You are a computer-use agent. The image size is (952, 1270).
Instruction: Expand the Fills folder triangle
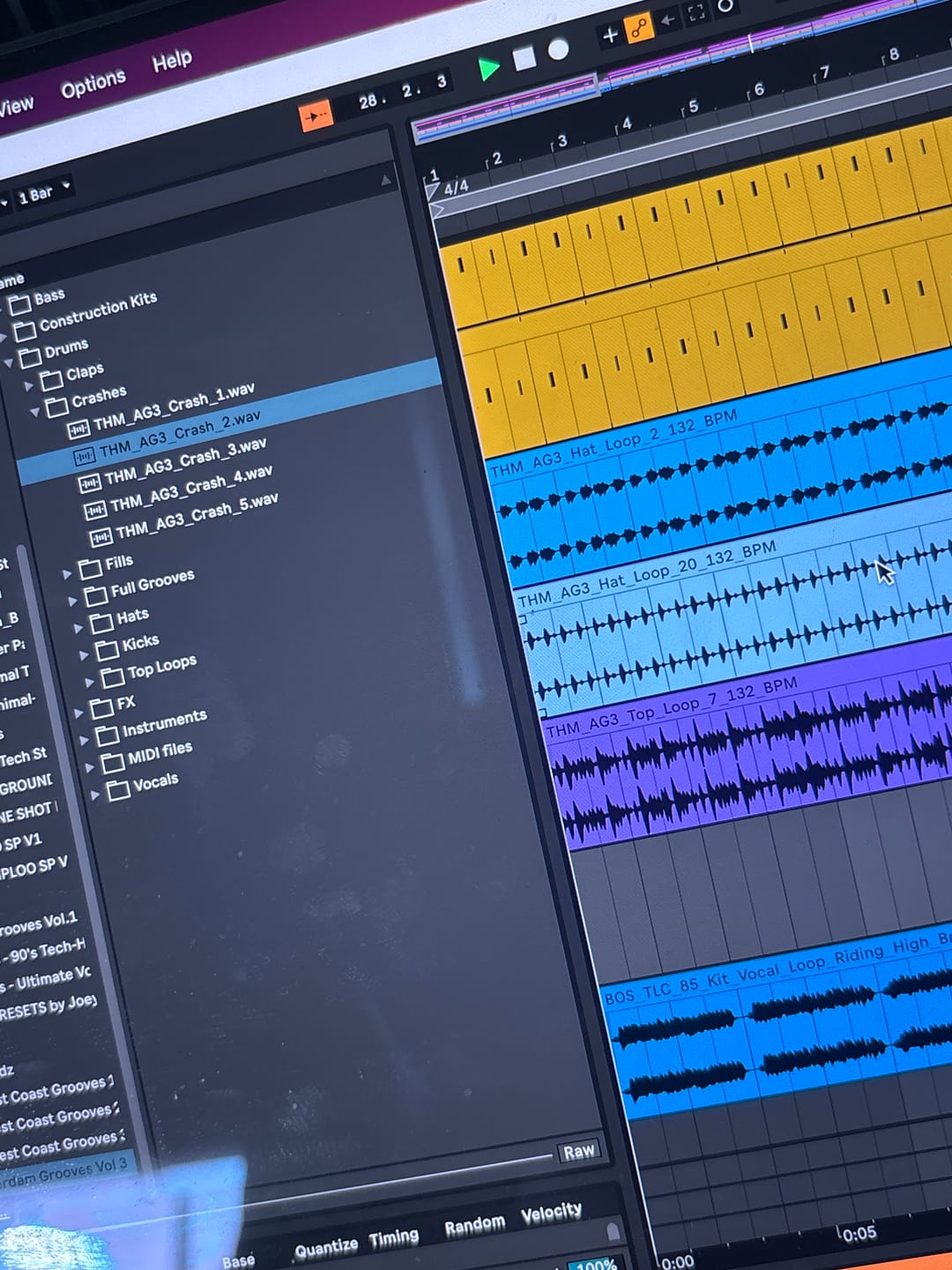point(67,574)
